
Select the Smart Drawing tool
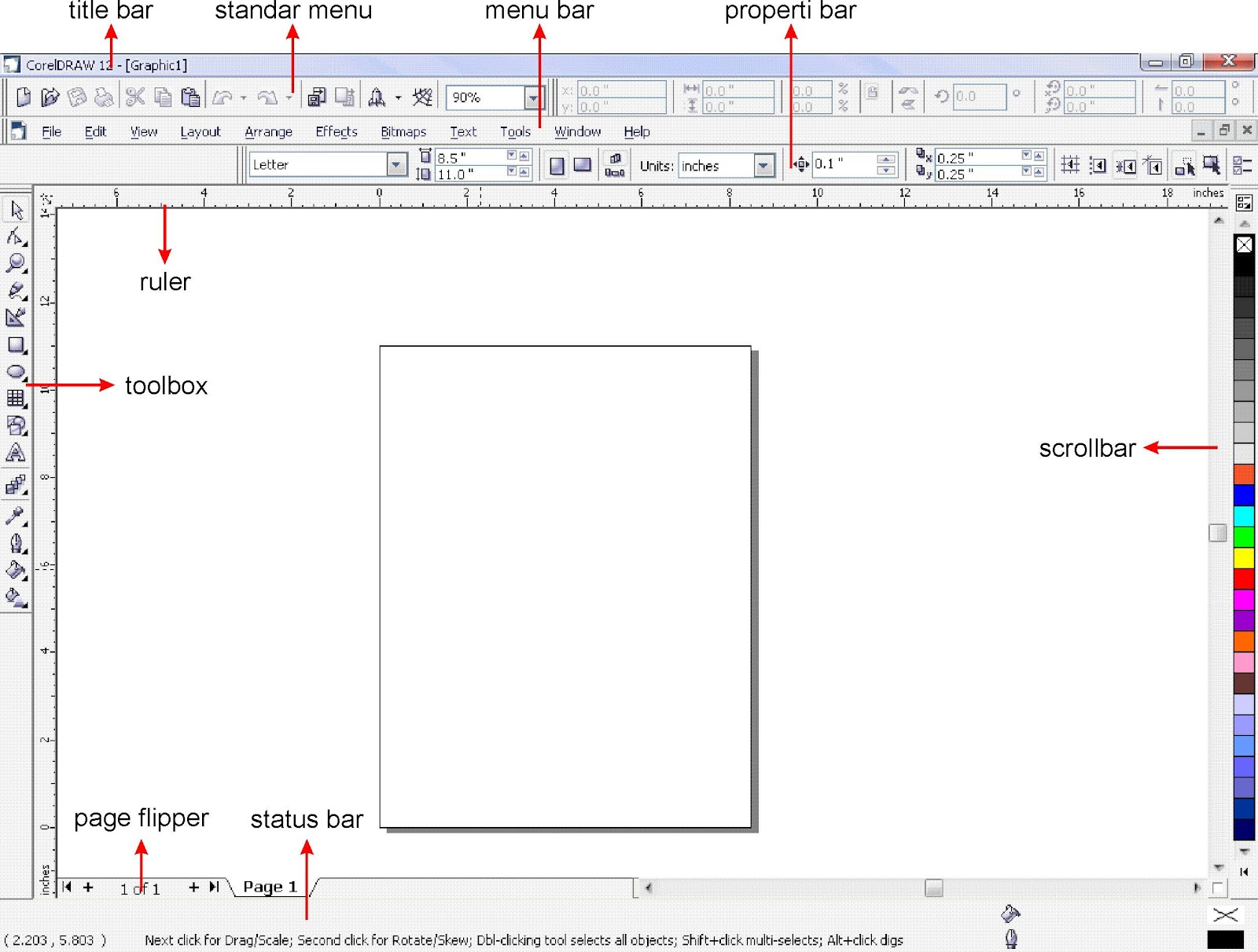17,318
